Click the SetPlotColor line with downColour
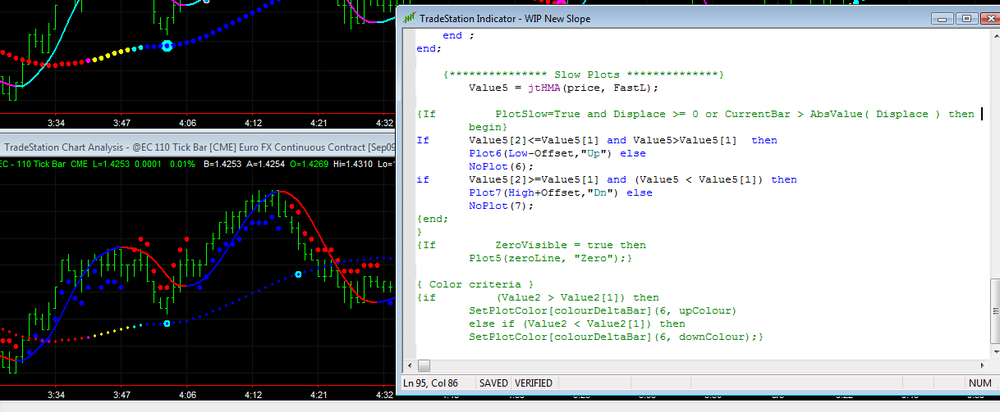 (x=616, y=337)
